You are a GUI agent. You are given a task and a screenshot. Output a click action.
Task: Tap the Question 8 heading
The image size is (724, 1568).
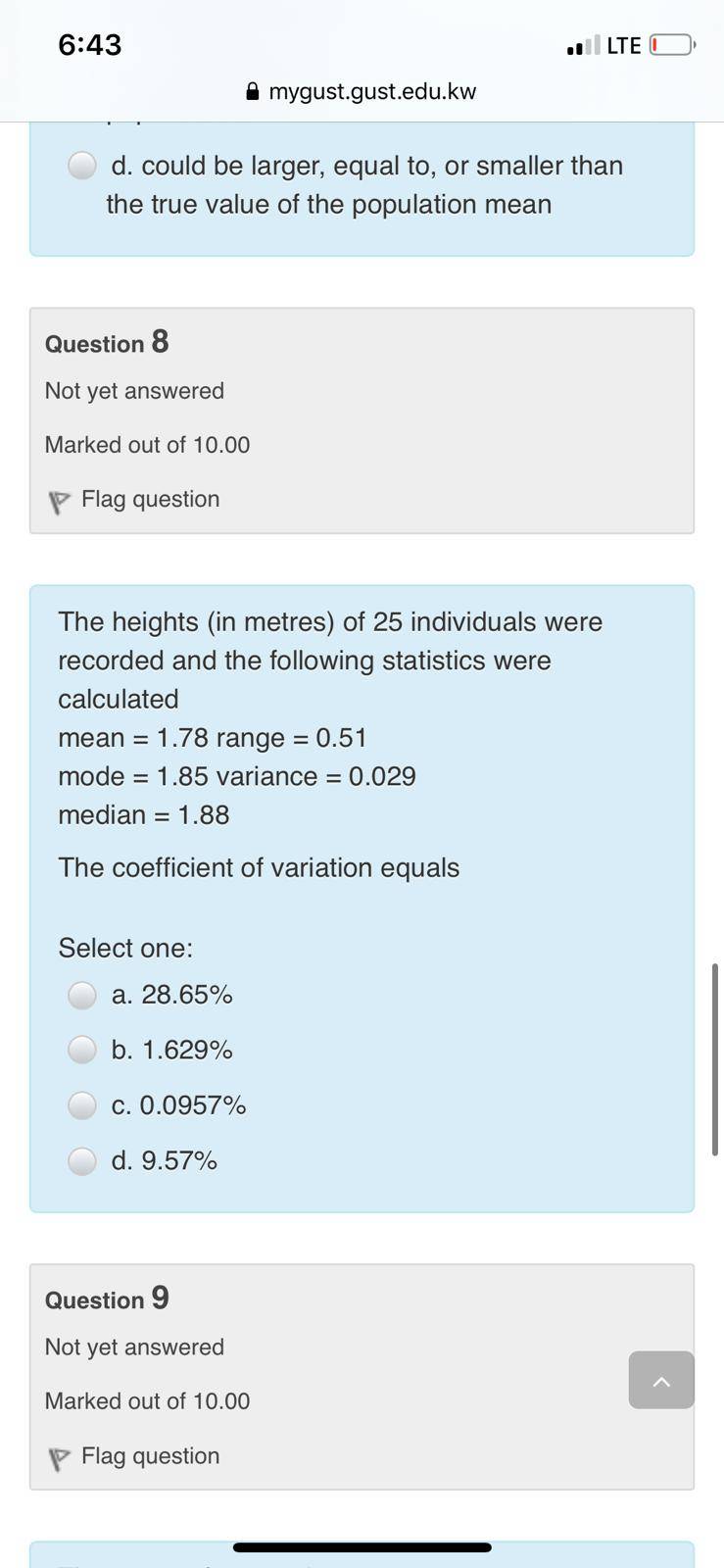(107, 342)
